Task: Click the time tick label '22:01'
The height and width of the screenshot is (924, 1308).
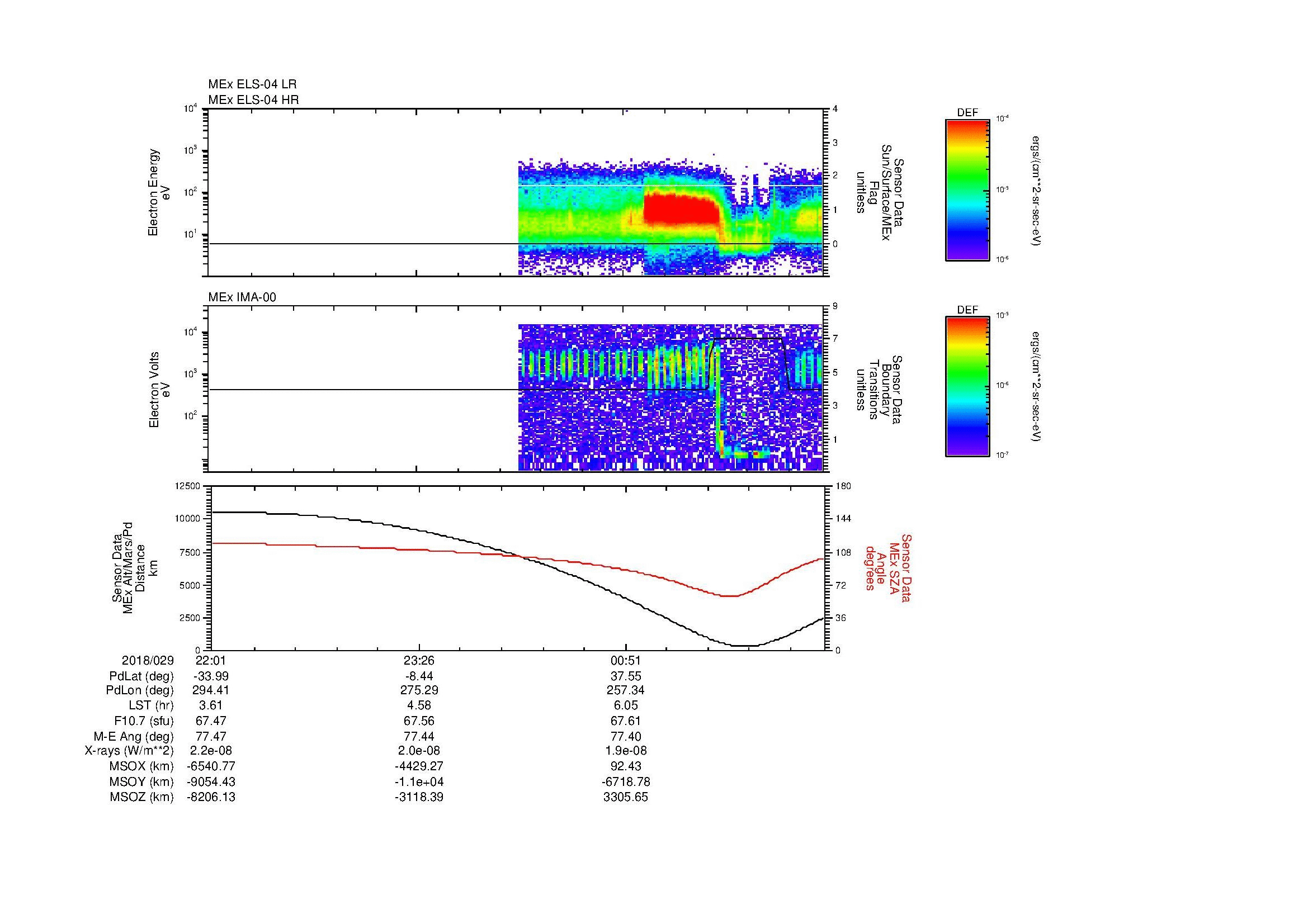Action: click(x=210, y=661)
